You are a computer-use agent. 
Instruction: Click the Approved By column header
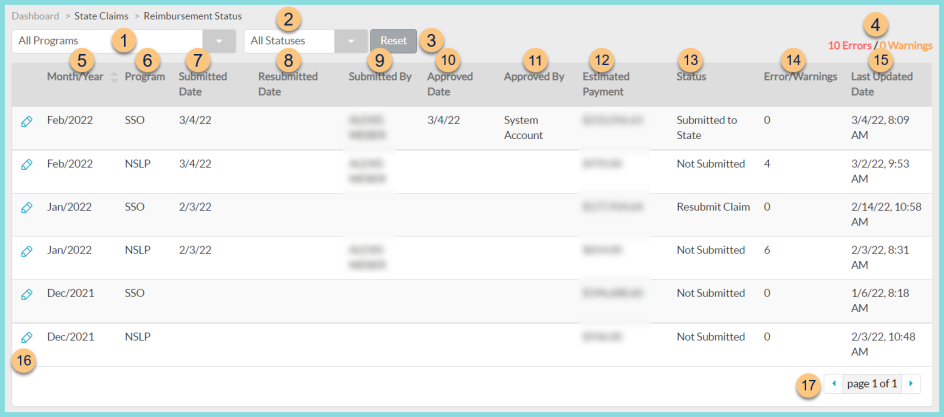coord(534,77)
